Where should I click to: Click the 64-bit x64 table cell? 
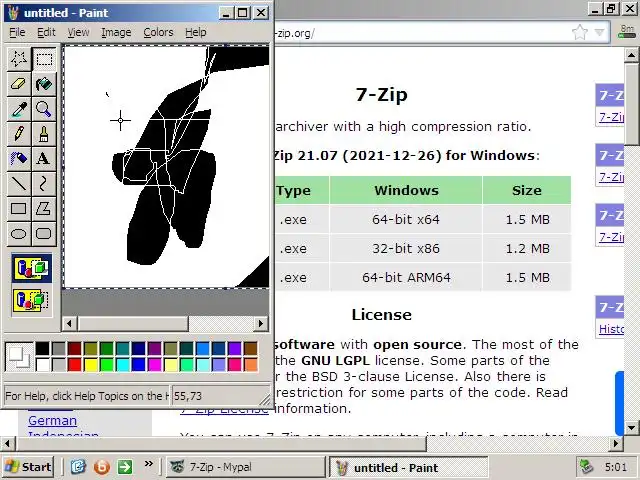tap(406, 219)
